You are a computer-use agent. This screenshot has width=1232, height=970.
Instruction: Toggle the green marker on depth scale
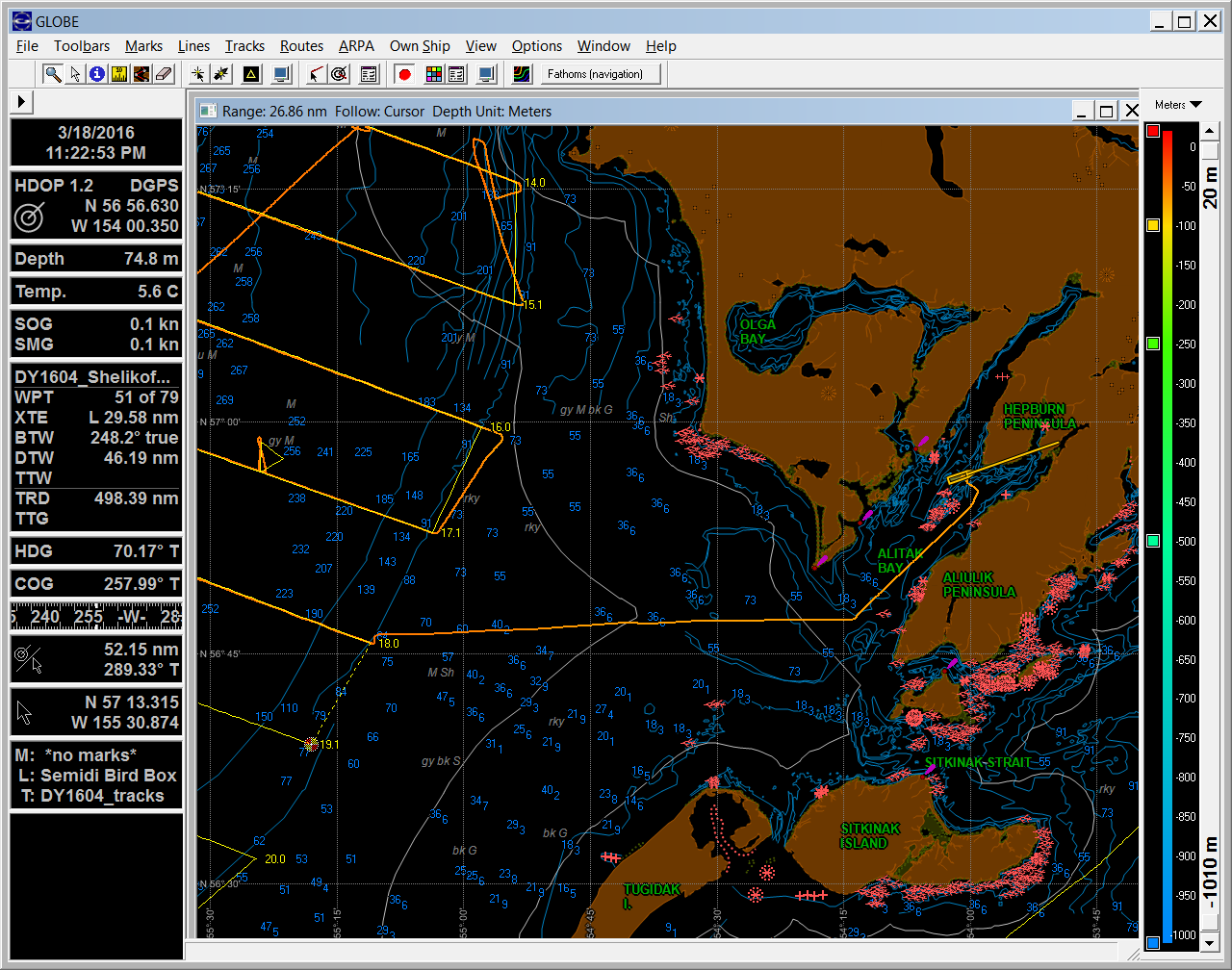1153,344
